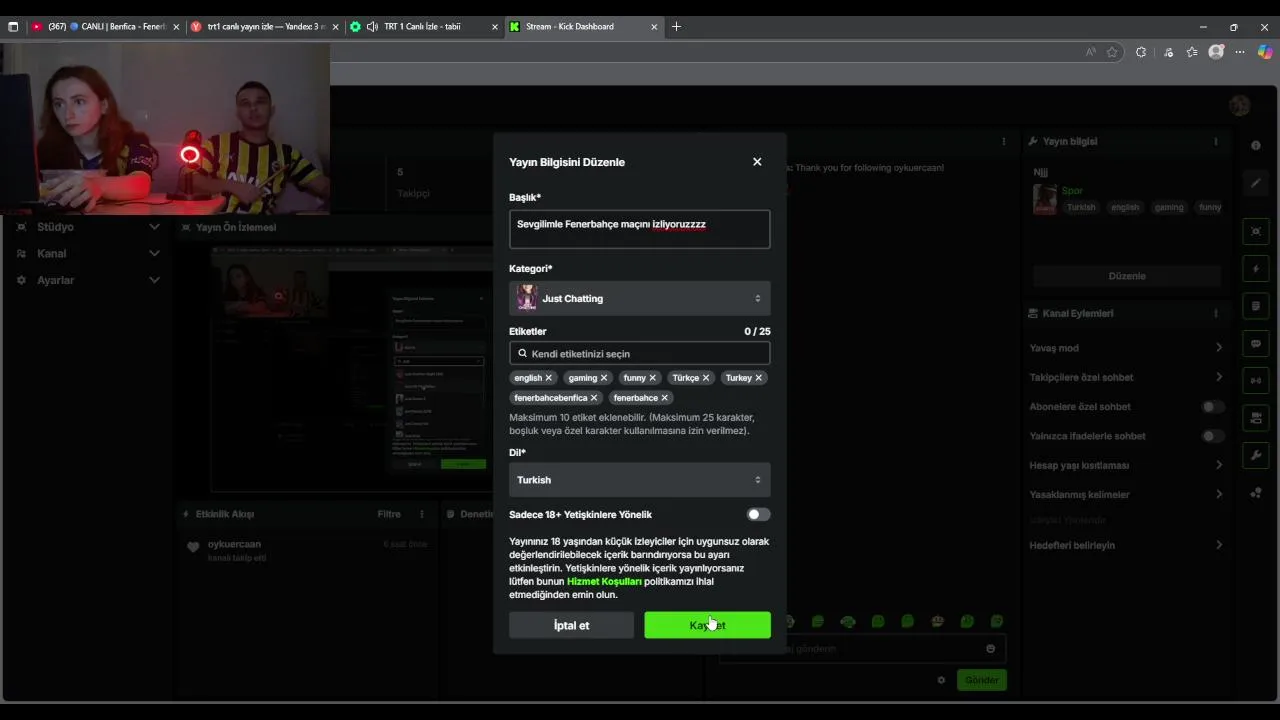Remove the Turkey tag
This screenshot has width=1280, height=720.
tap(759, 378)
